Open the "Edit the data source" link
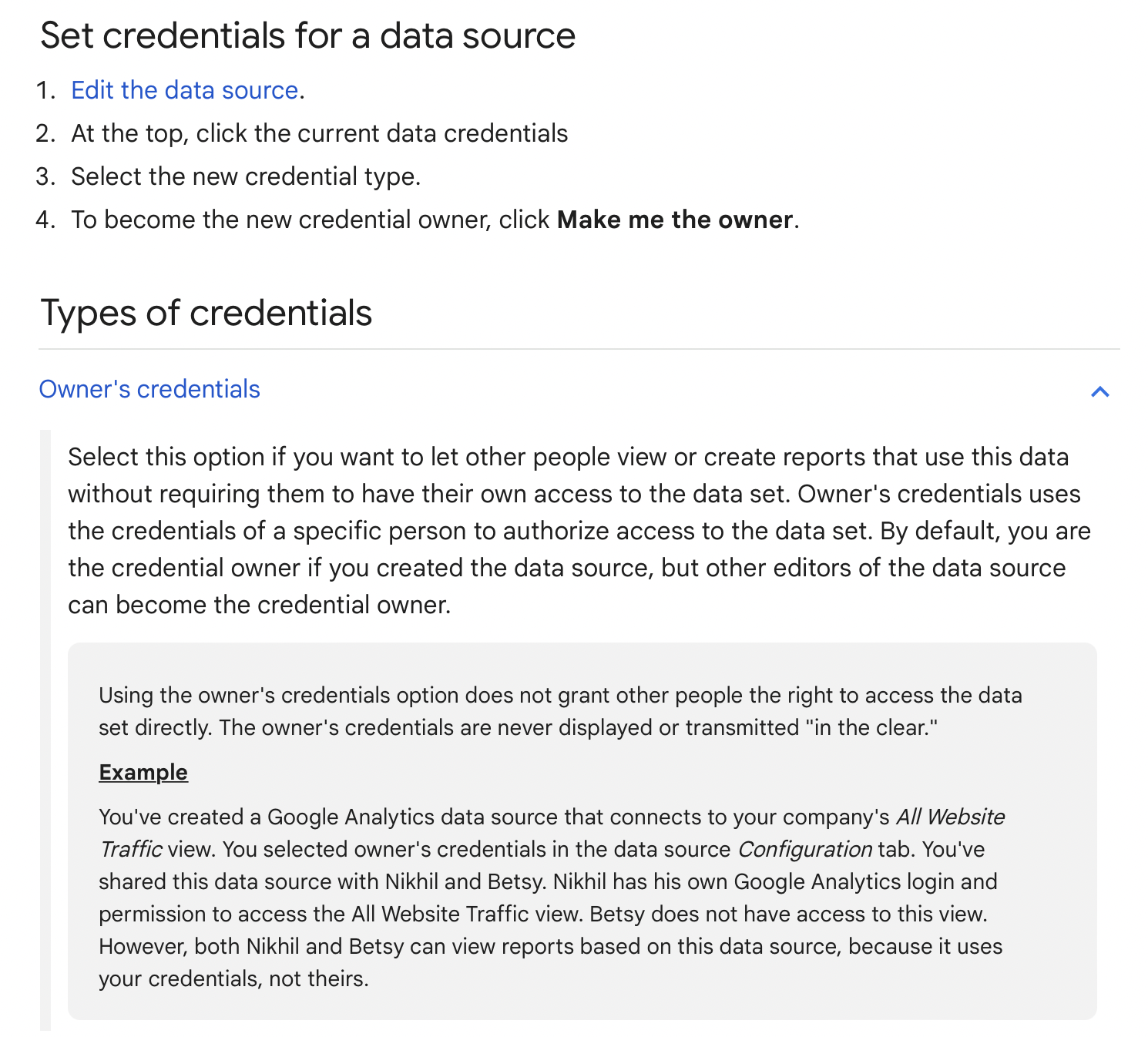Image resolution: width=1148 pixels, height=1037 pixels. [185, 90]
